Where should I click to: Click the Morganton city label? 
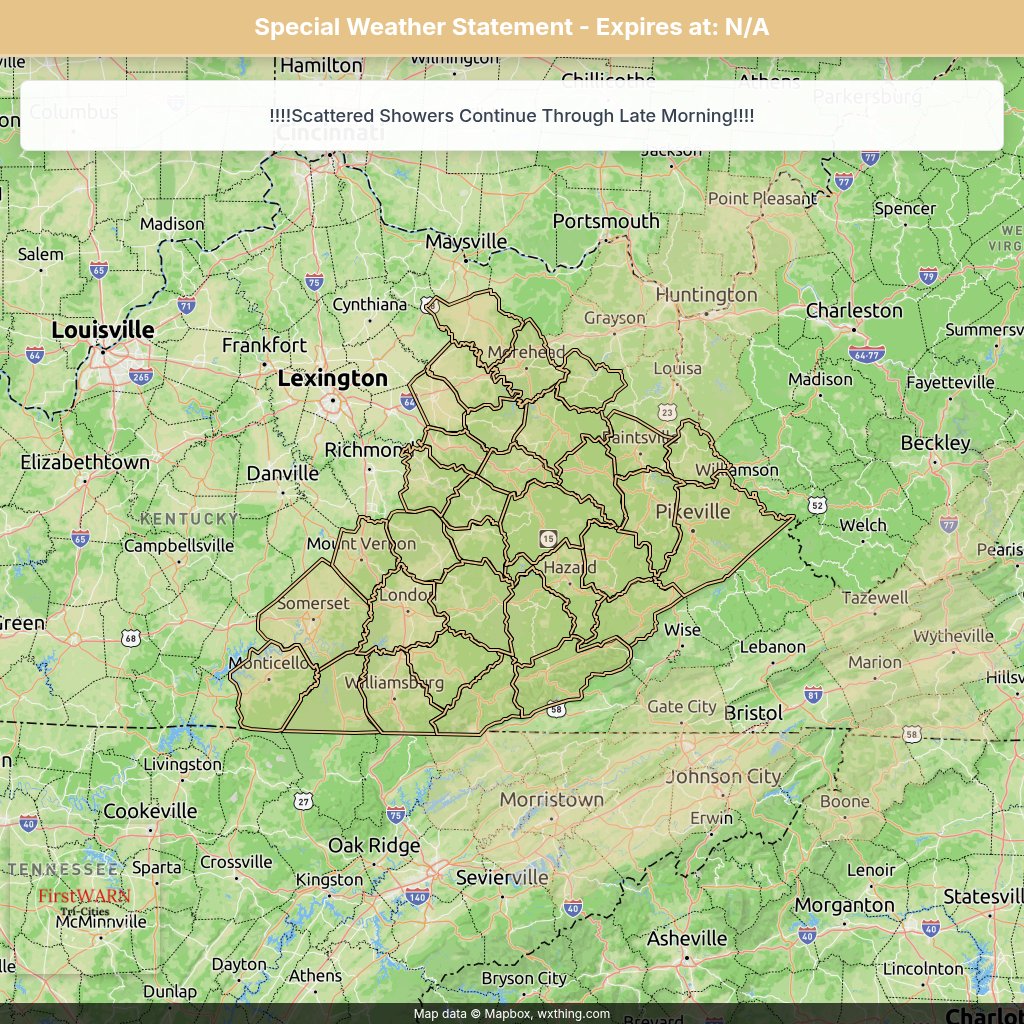(x=844, y=905)
